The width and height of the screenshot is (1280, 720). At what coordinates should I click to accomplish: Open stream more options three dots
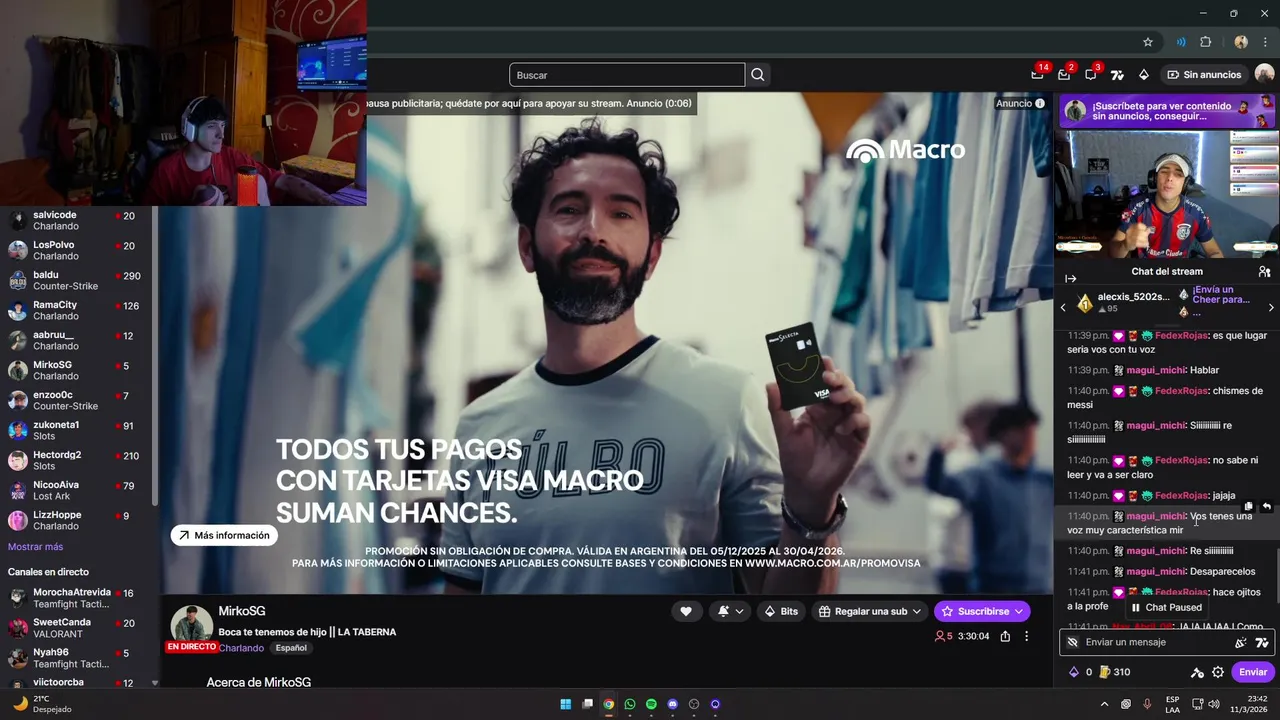pyautogui.click(x=1026, y=636)
